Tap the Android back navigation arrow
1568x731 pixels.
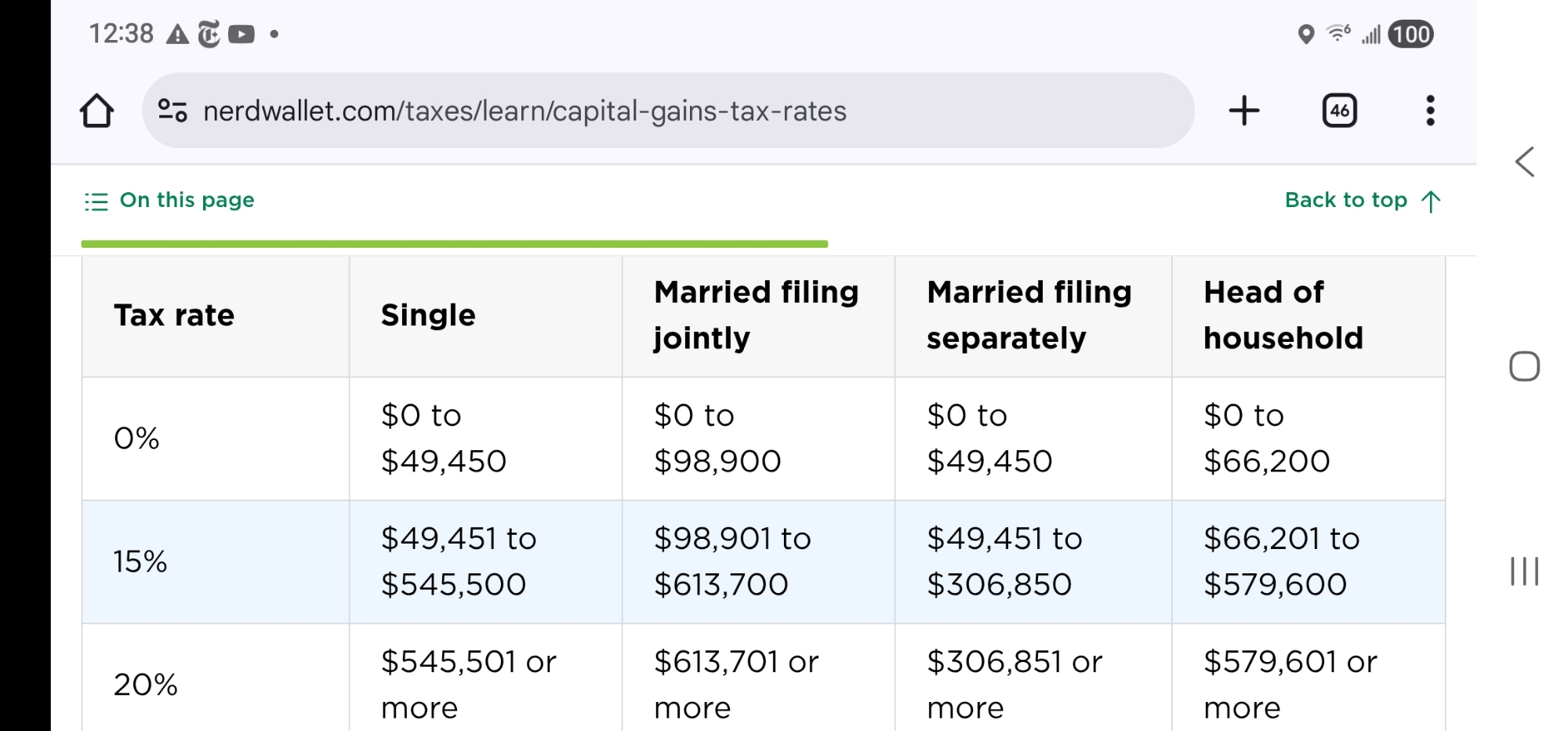(1524, 162)
